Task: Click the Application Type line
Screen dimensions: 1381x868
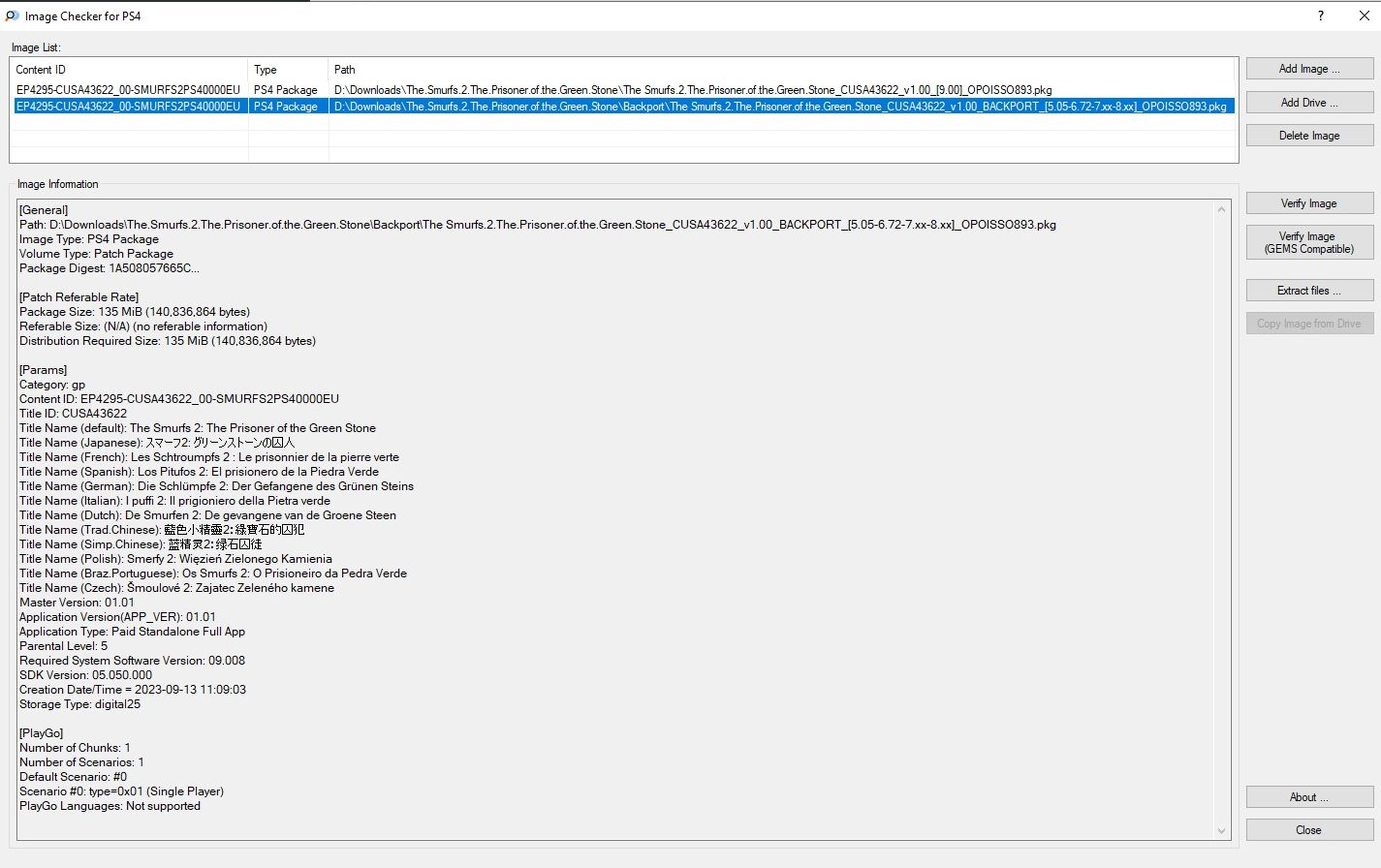Action: (x=132, y=632)
